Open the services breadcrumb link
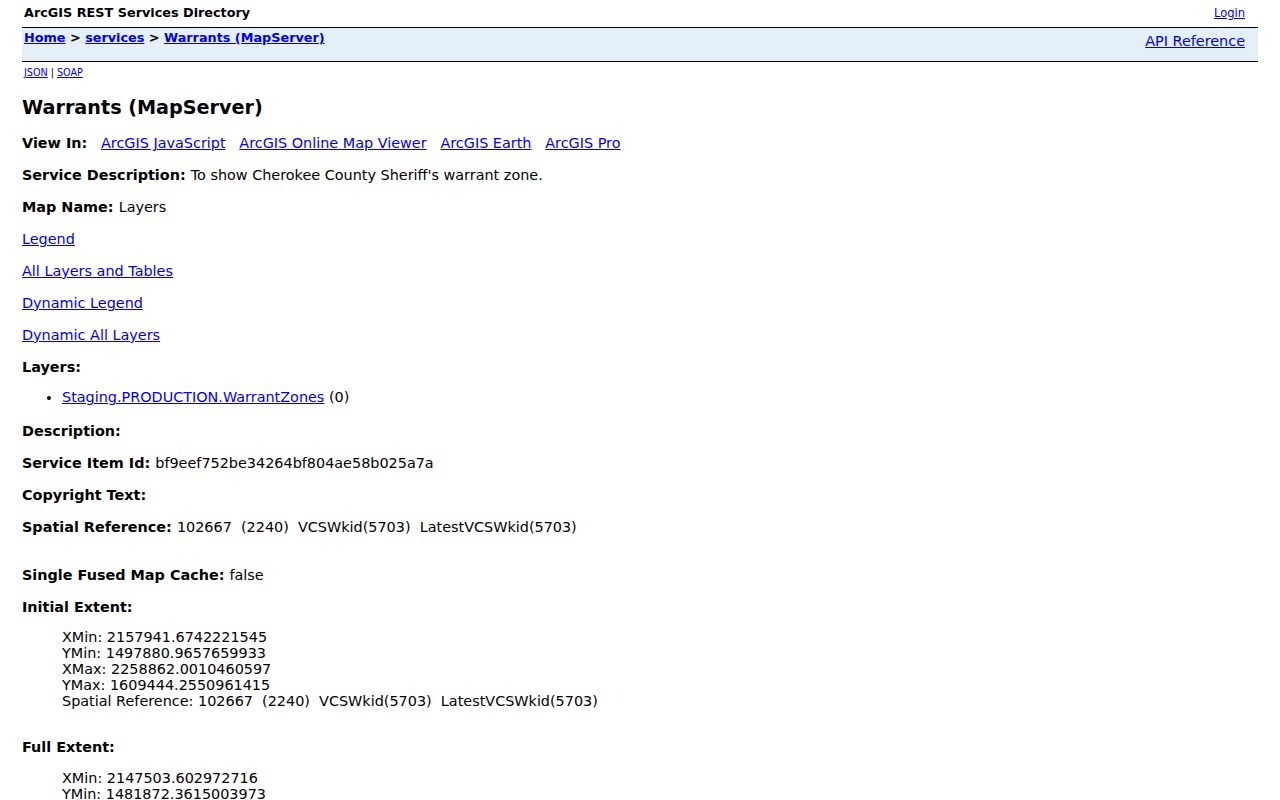This screenshot has height=800, width=1280. click(x=115, y=38)
